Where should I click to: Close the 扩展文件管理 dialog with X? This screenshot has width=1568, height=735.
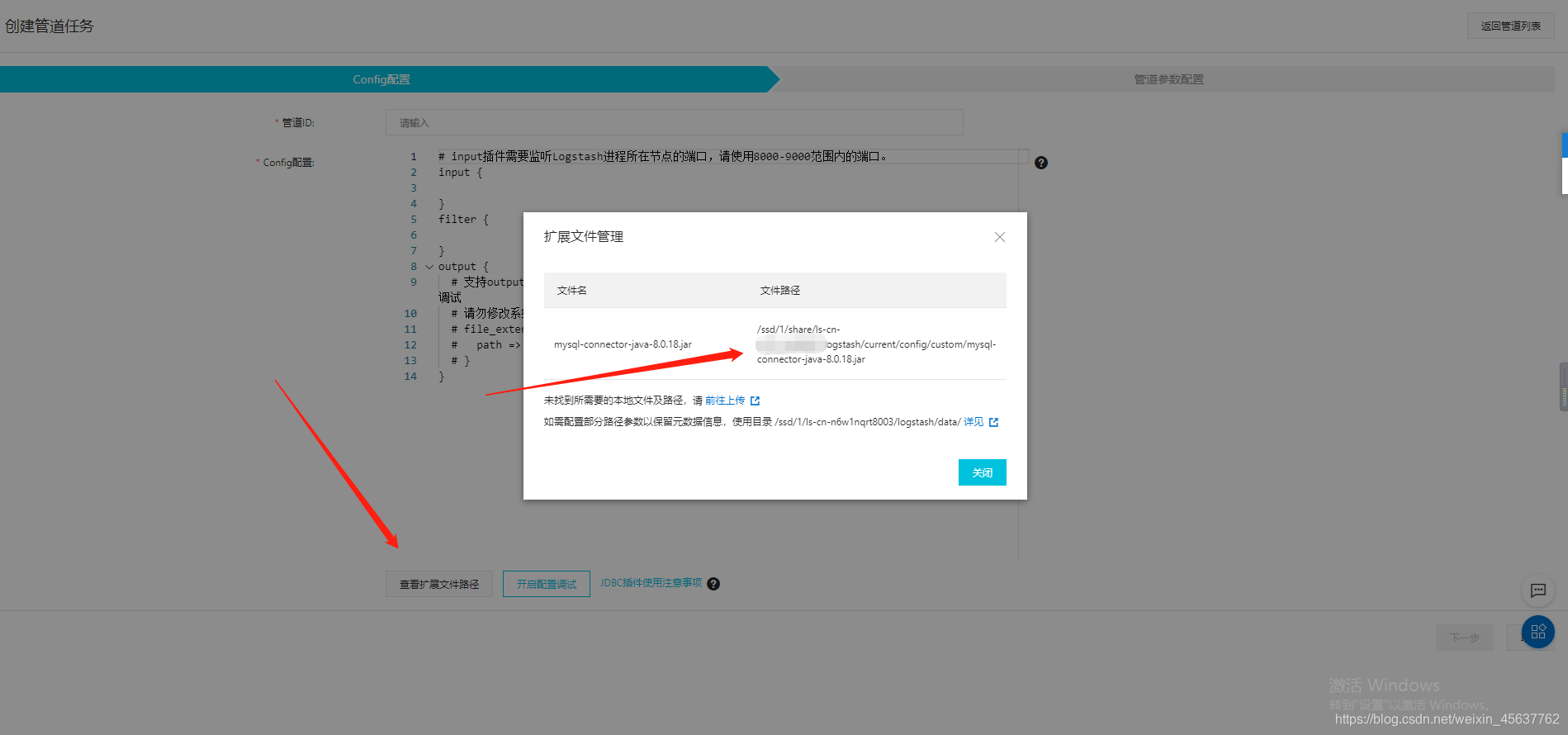pyautogui.click(x=999, y=237)
